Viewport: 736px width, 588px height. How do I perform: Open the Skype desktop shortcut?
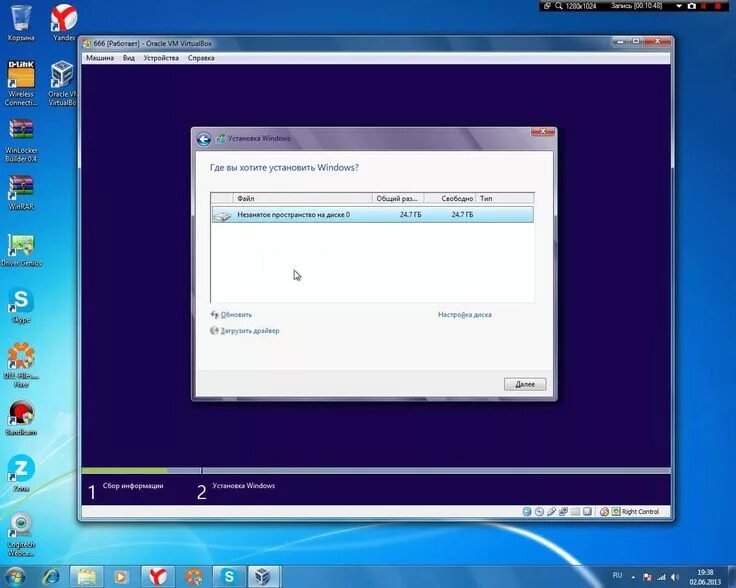tap(21, 305)
